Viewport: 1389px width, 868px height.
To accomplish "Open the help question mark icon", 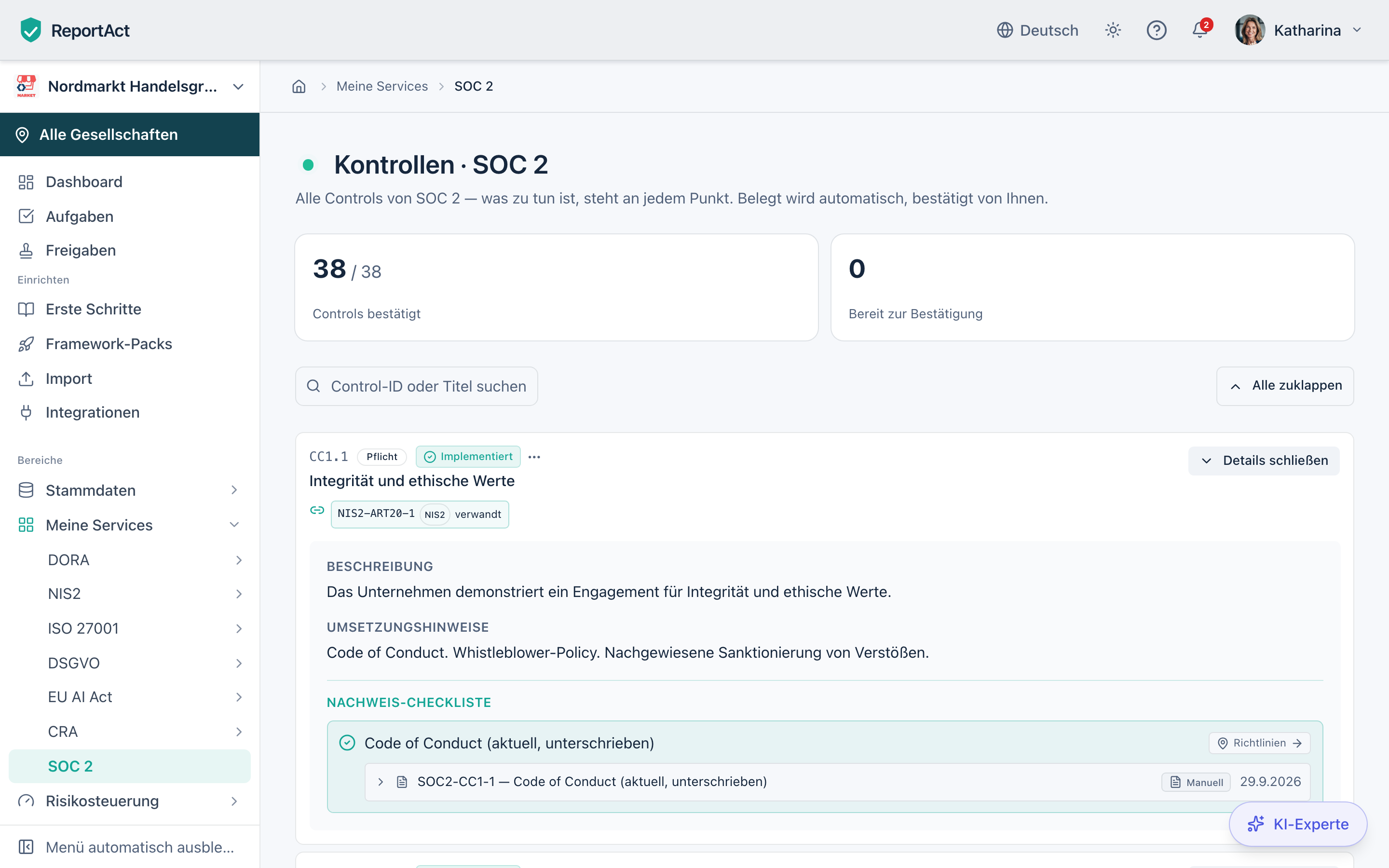I will tap(1157, 30).
